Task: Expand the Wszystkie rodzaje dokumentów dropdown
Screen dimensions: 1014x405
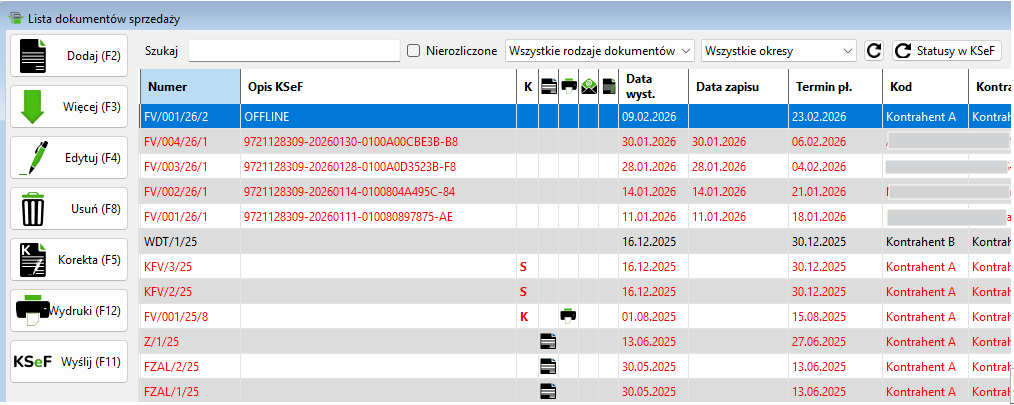Action: point(599,50)
